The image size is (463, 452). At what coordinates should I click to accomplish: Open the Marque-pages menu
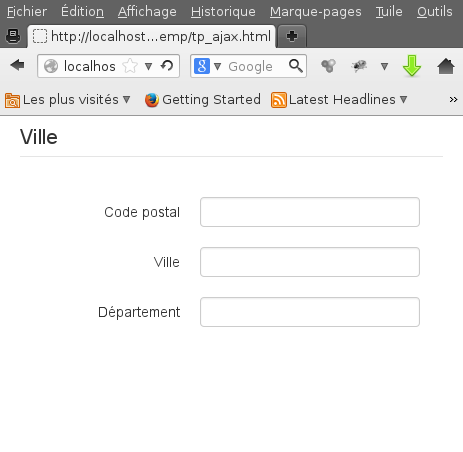tap(315, 12)
